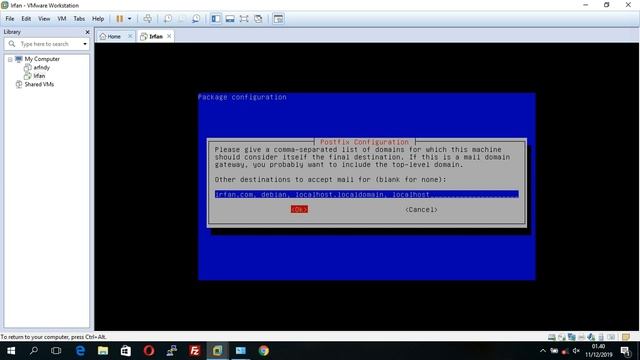The height and width of the screenshot is (360, 640).
Task: Open the Help menu
Action: [98, 19]
